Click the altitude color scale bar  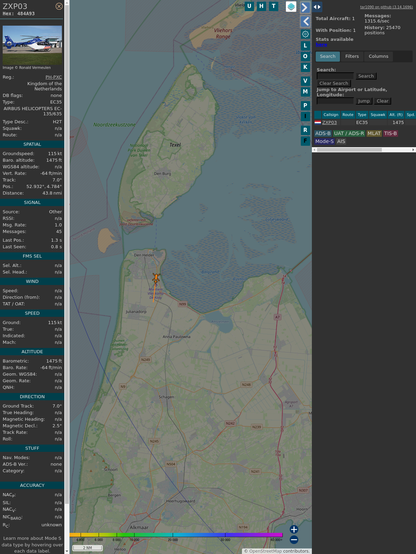coord(176,535)
